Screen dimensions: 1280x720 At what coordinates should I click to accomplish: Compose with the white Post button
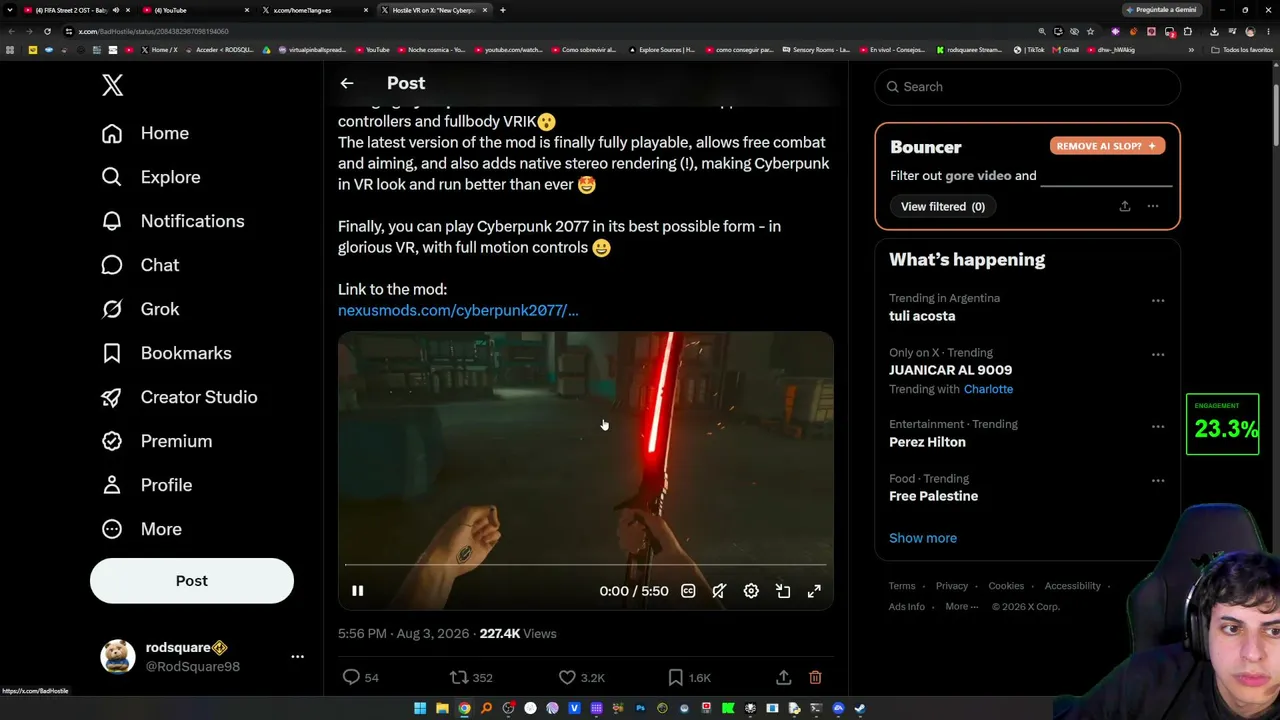pyautogui.click(x=192, y=581)
